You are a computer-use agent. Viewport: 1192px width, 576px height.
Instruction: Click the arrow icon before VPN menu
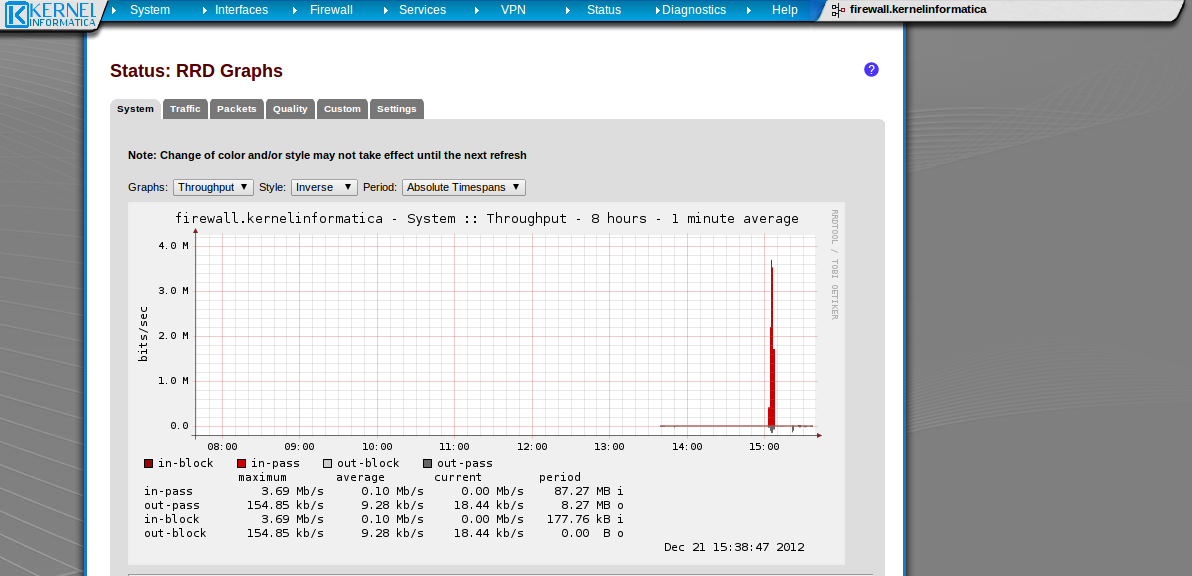point(477,11)
